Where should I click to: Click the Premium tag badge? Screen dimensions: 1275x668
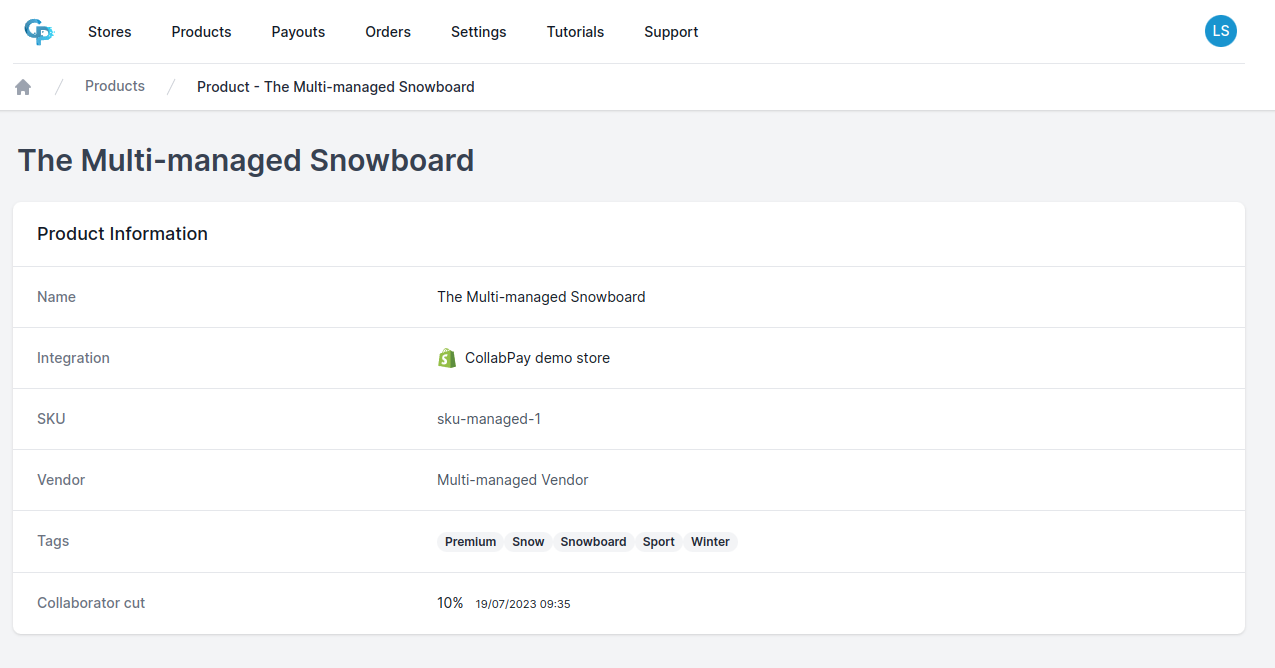(470, 542)
